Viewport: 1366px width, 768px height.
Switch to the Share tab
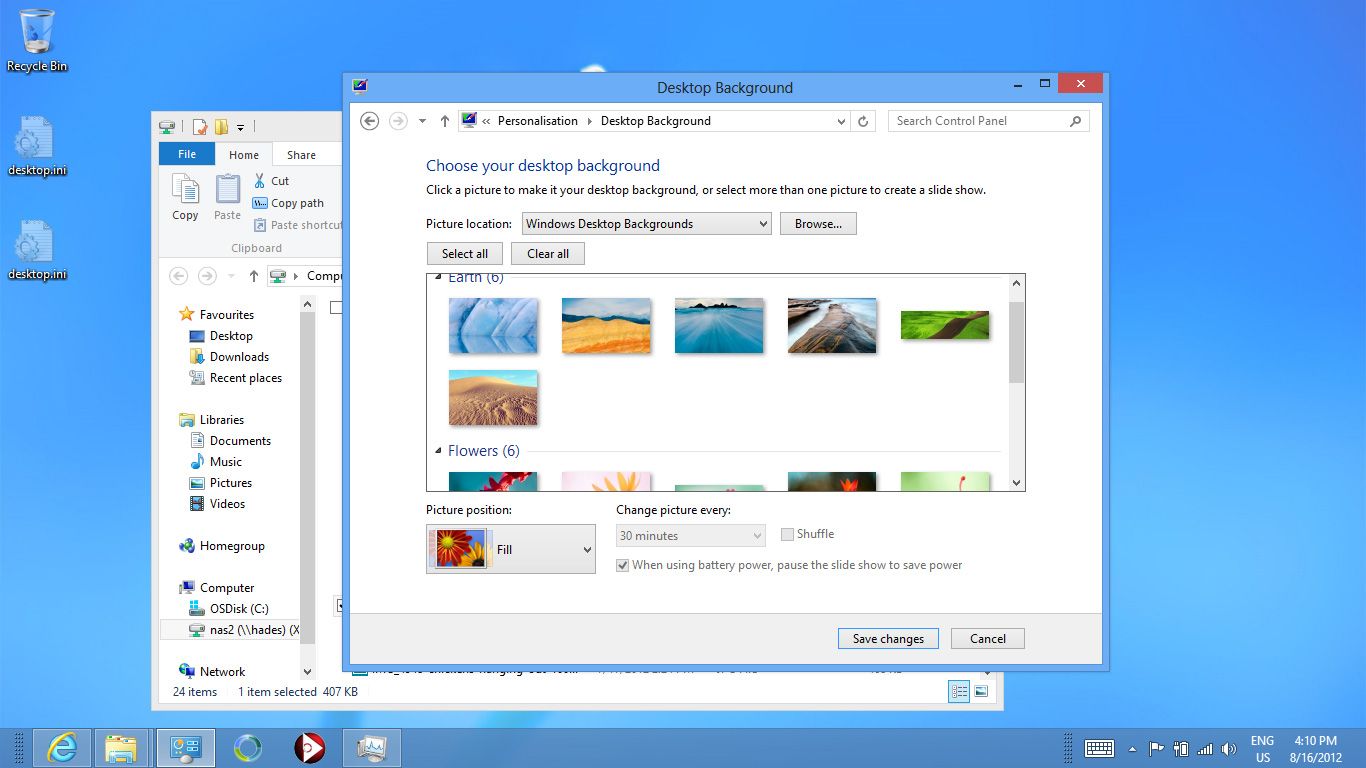point(303,154)
